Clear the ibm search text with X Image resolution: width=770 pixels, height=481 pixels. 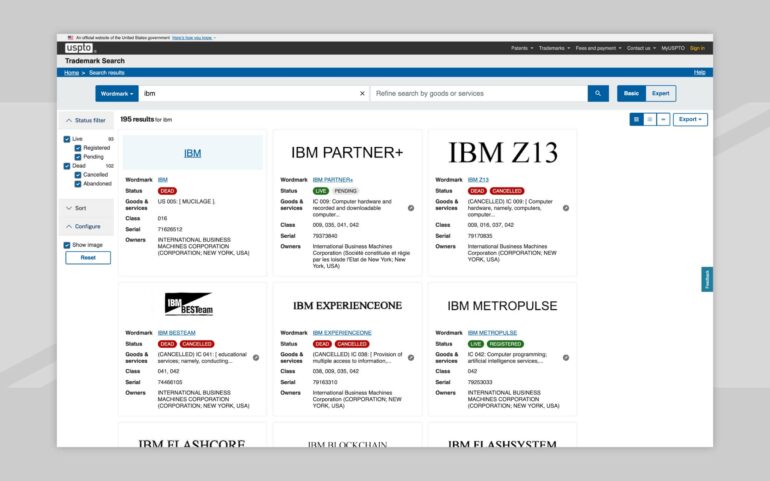(362, 93)
